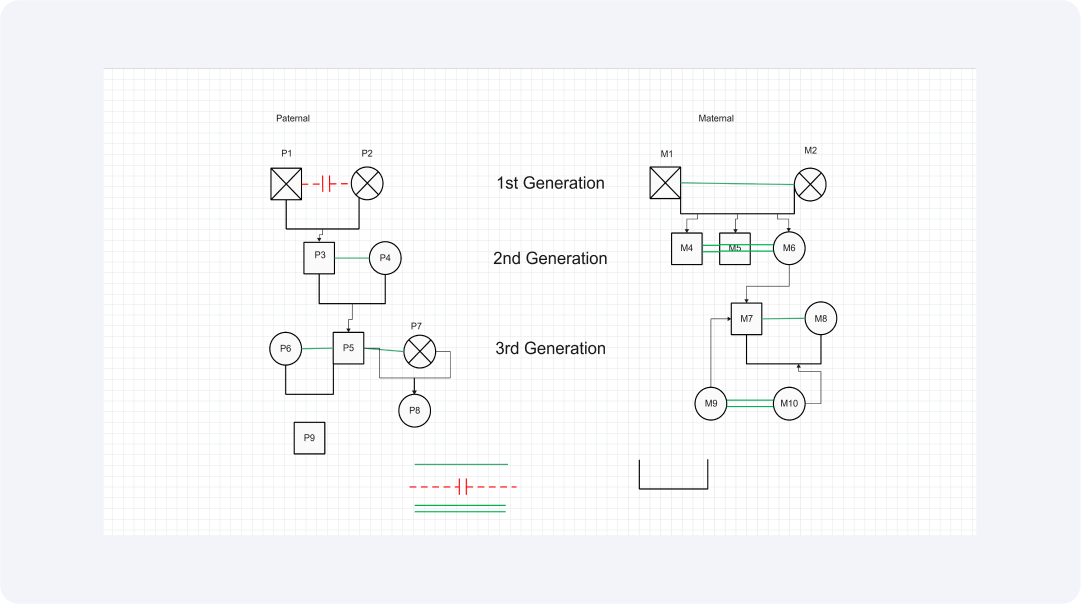Click the M8 circle node
This screenshot has height=604, width=1081.
pyautogui.click(x=820, y=319)
